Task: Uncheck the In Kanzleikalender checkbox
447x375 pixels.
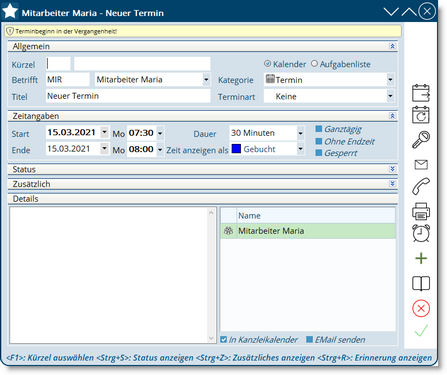Action: 224,339
